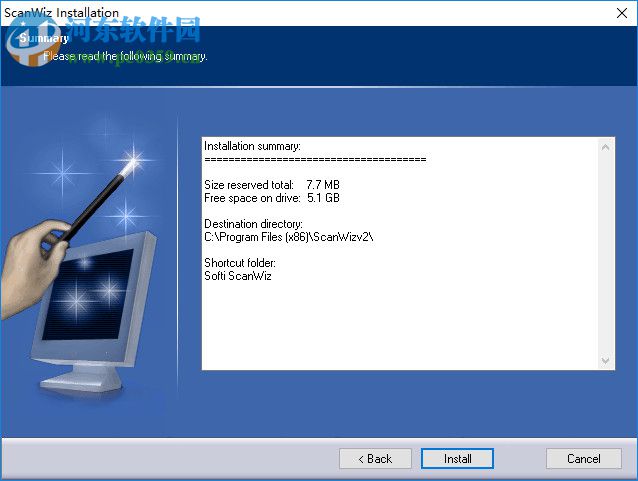The image size is (638, 481).
Task: Click the summary box scroll-down arrow
Action: tap(605, 361)
